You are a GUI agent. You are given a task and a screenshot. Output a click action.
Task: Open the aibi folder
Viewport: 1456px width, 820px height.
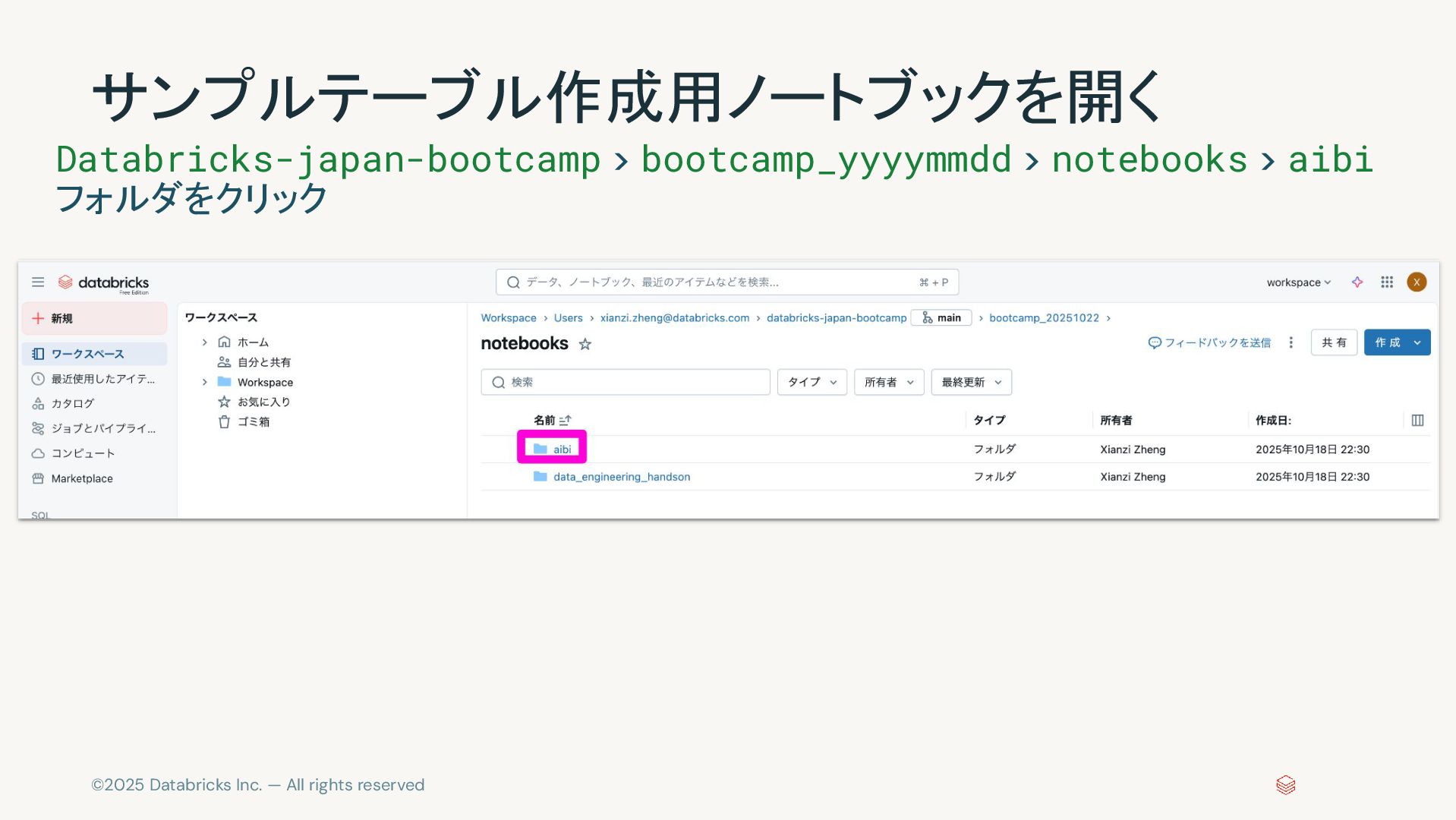[562, 449]
